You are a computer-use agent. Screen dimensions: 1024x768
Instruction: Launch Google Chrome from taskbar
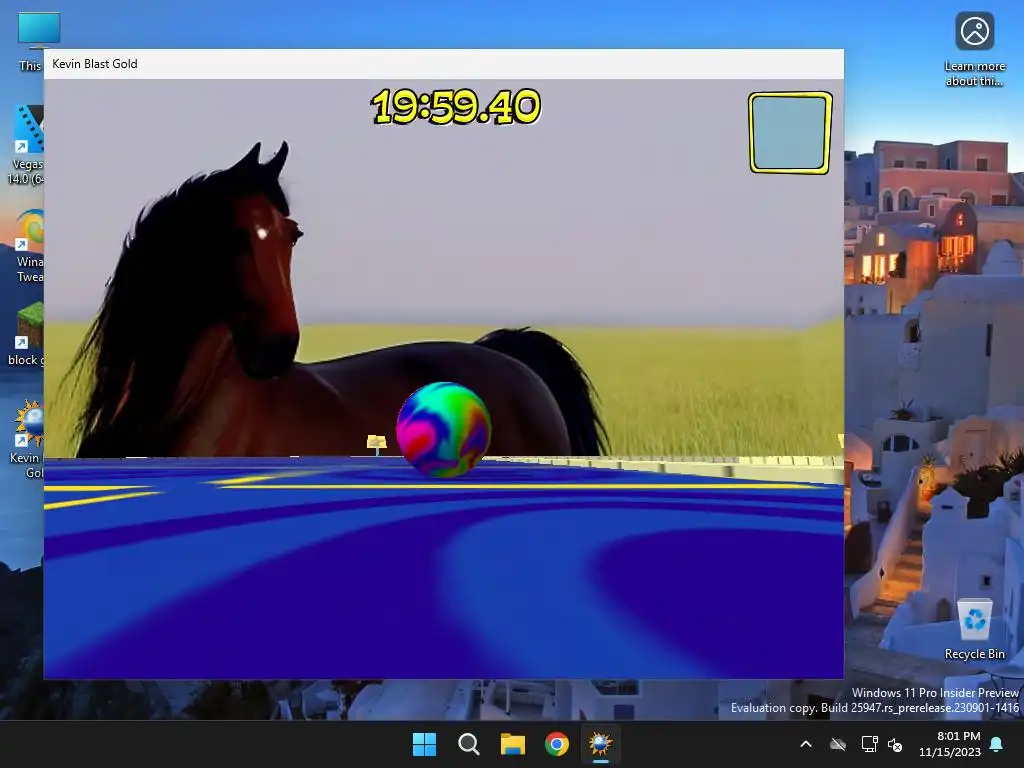[557, 744]
